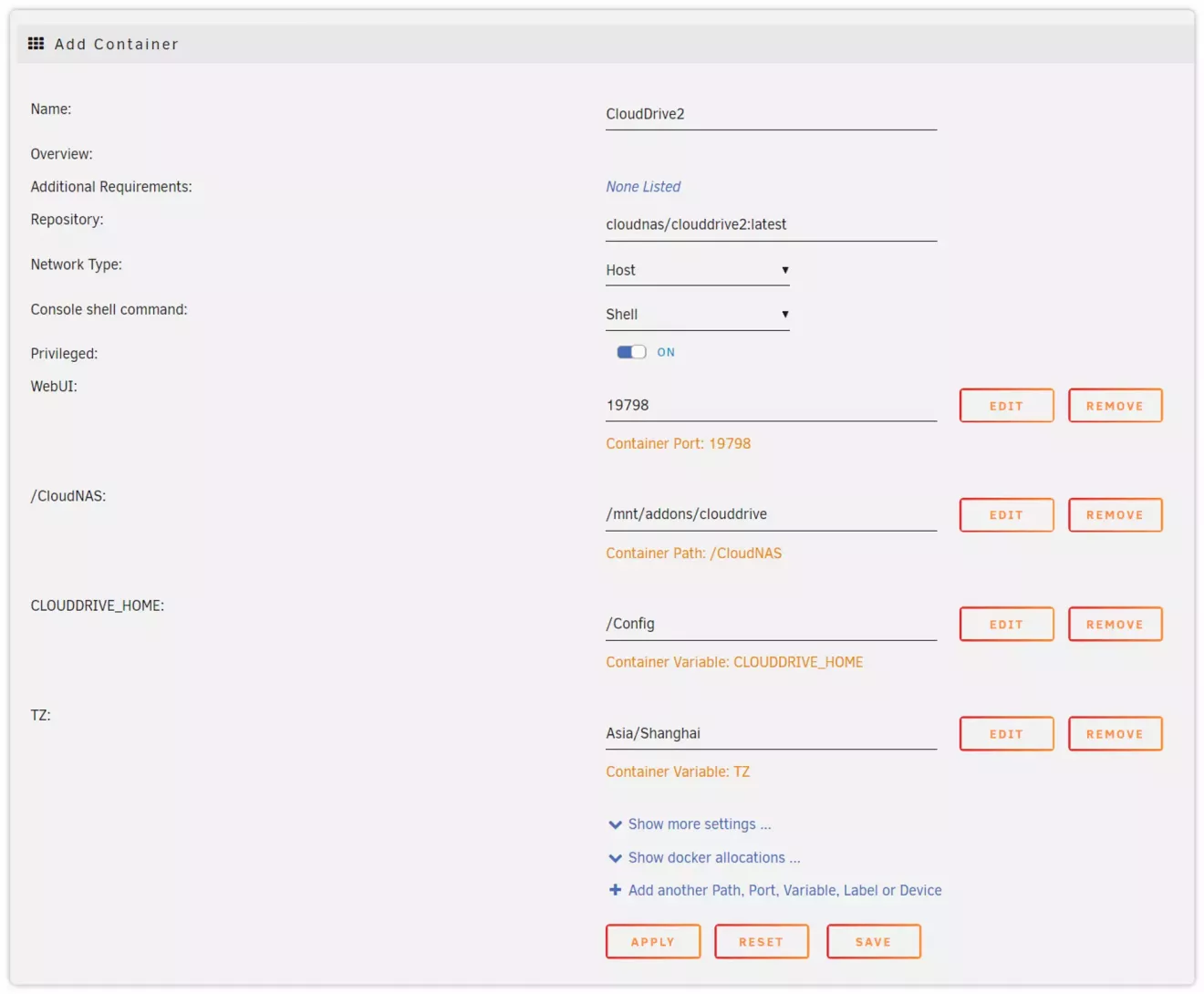Click the Reset button

[x=762, y=942]
